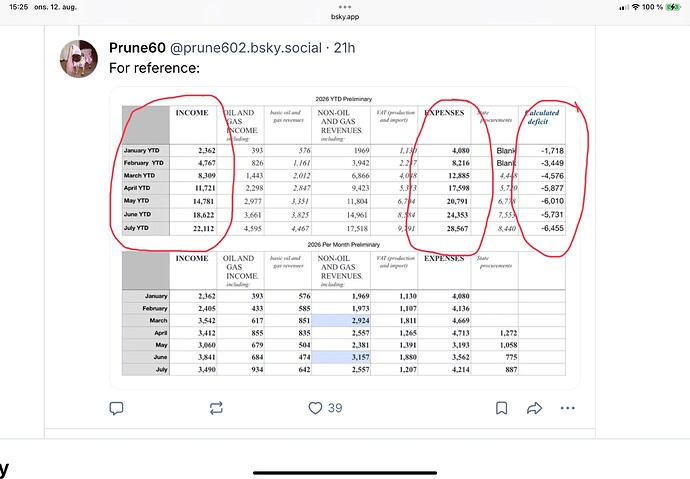Viewport: 690px width, 479px height.
Task: Open the three-dot multitasking menu at top
Action: pos(345,7)
